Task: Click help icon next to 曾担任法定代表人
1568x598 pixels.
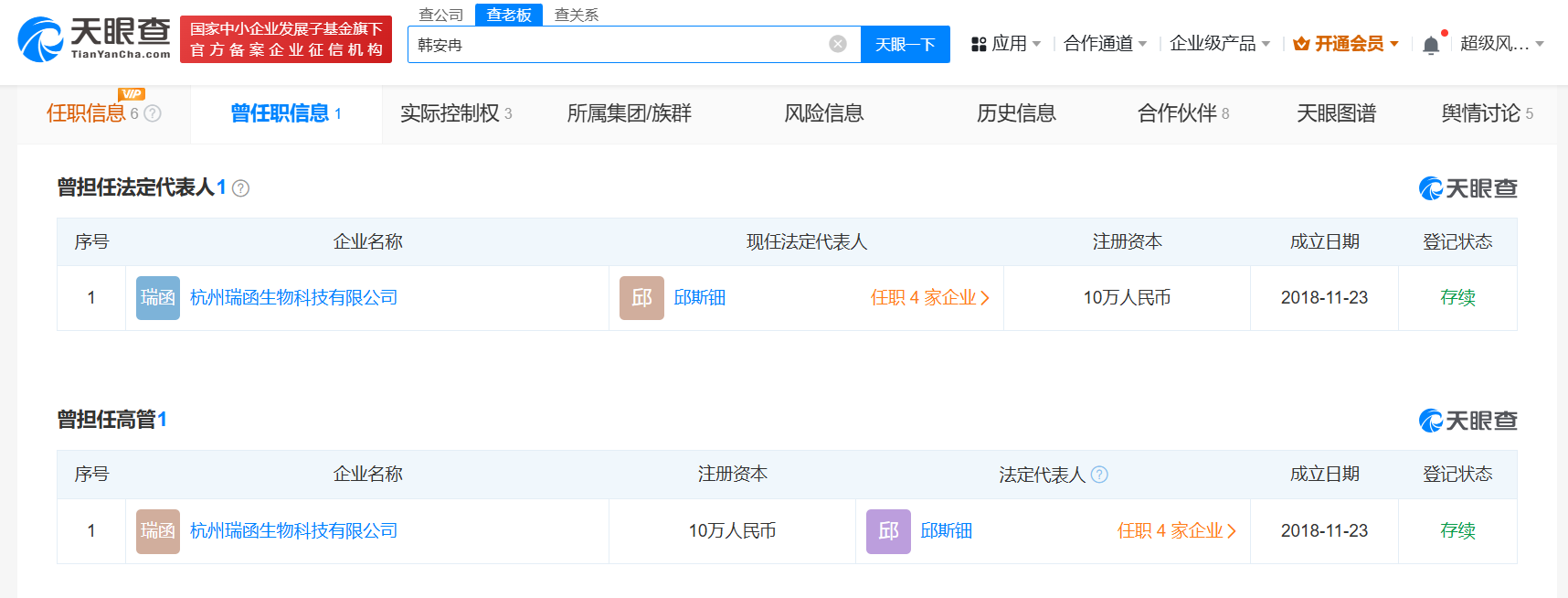Action: tap(240, 188)
